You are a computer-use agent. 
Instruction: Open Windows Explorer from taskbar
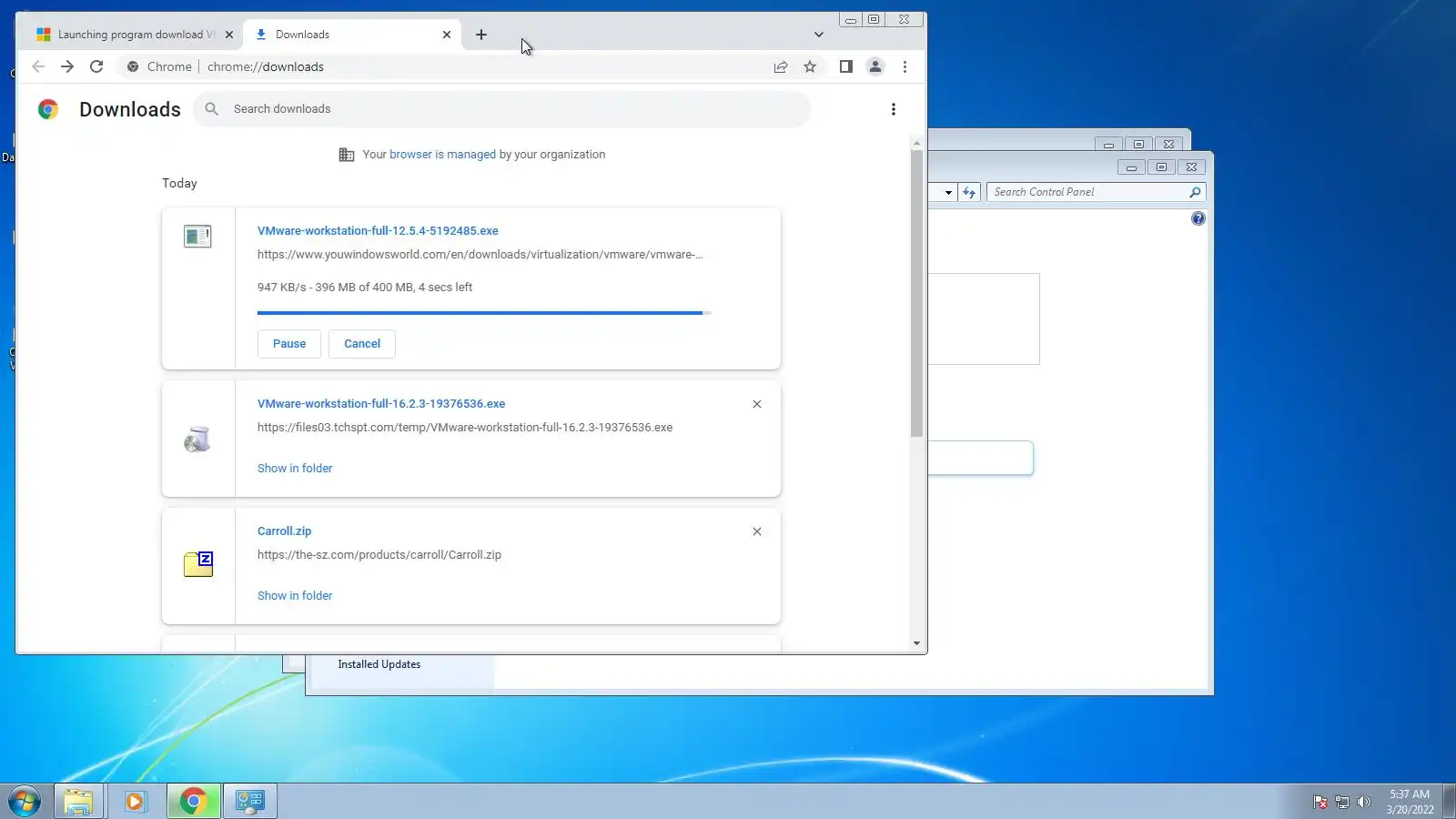point(78,802)
